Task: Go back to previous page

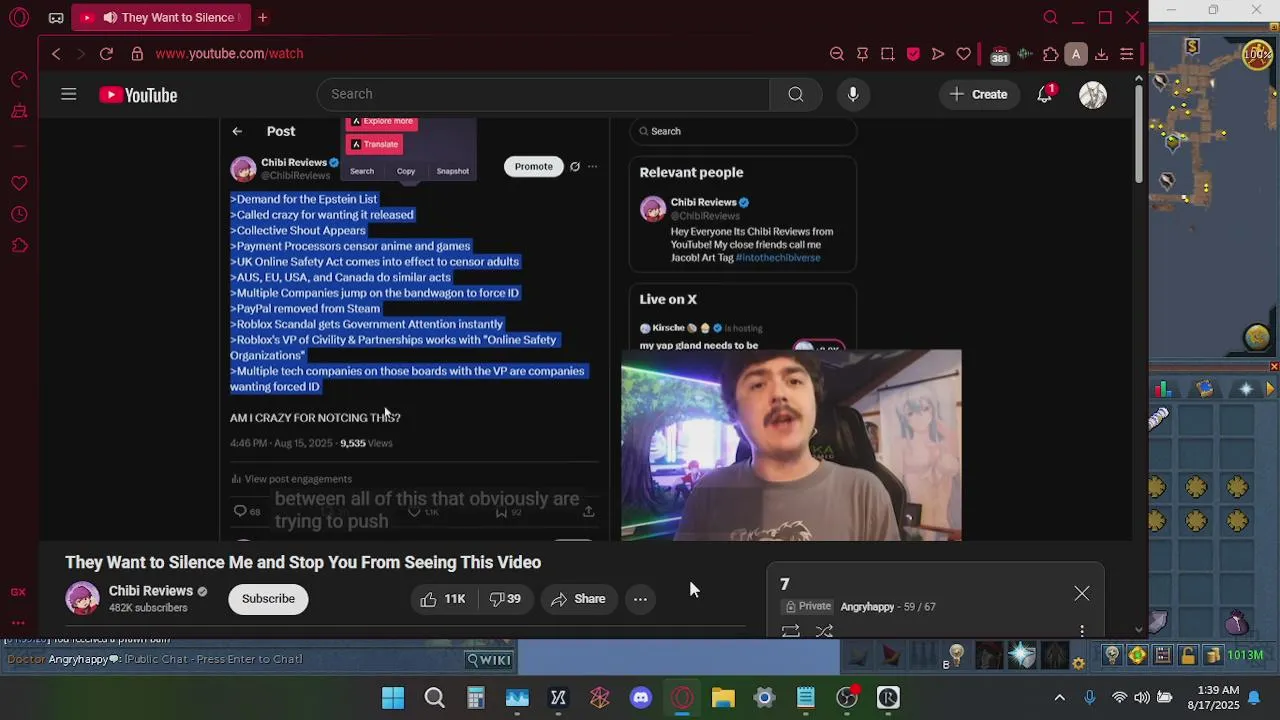Action: click(x=56, y=54)
